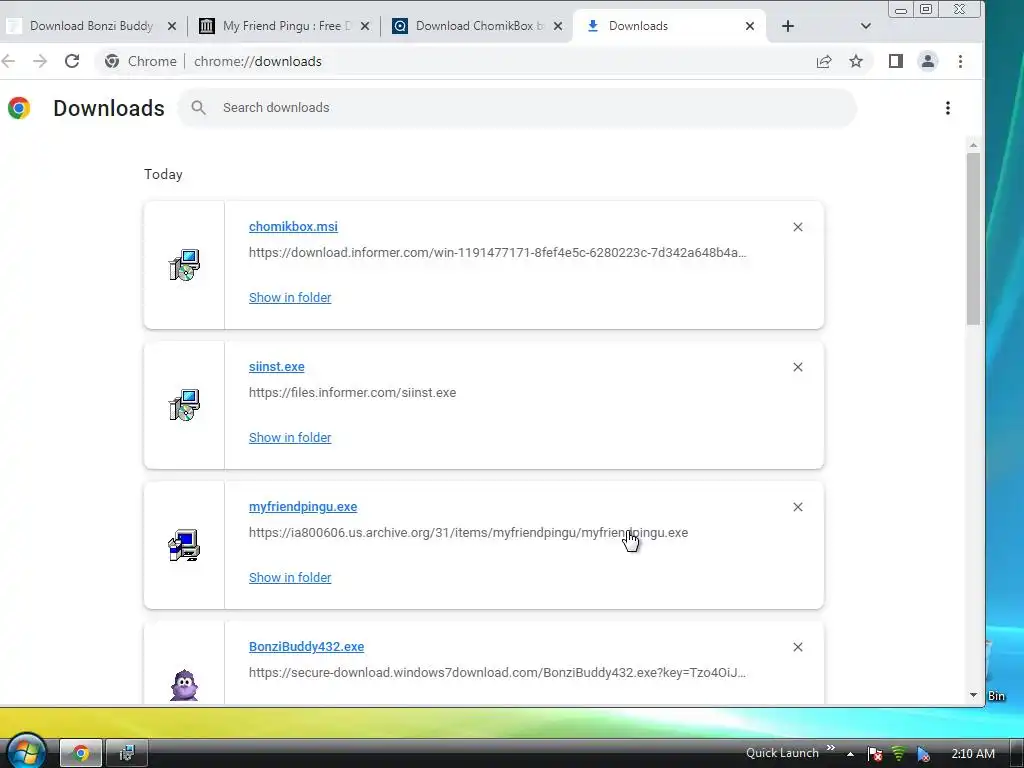This screenshot has width=1024, height=768.
Task: Bookmark this tab with the star icon
Action: 856,61
